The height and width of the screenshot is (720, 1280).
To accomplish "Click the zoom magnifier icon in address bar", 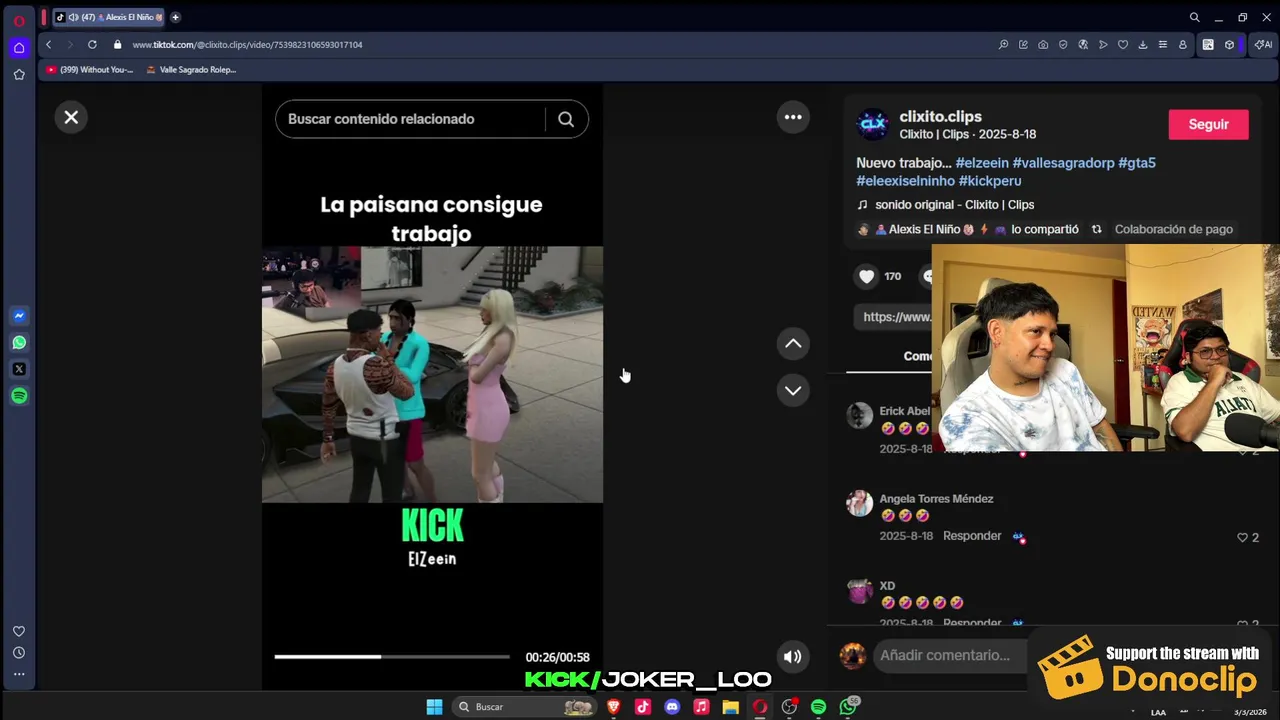I will tap(1003, 44).
